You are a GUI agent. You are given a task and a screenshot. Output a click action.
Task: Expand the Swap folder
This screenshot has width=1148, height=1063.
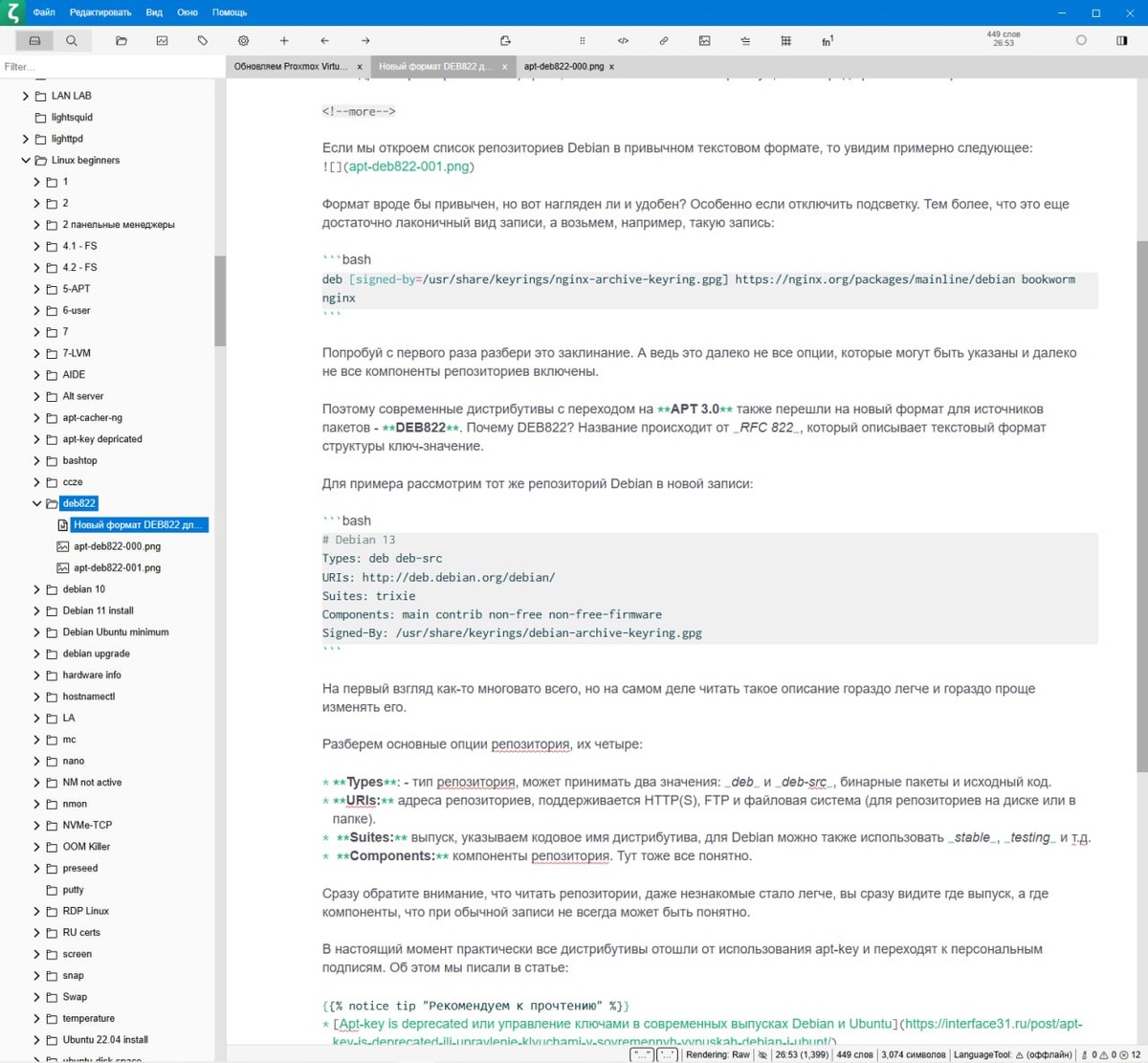click(x=37, y=997)
